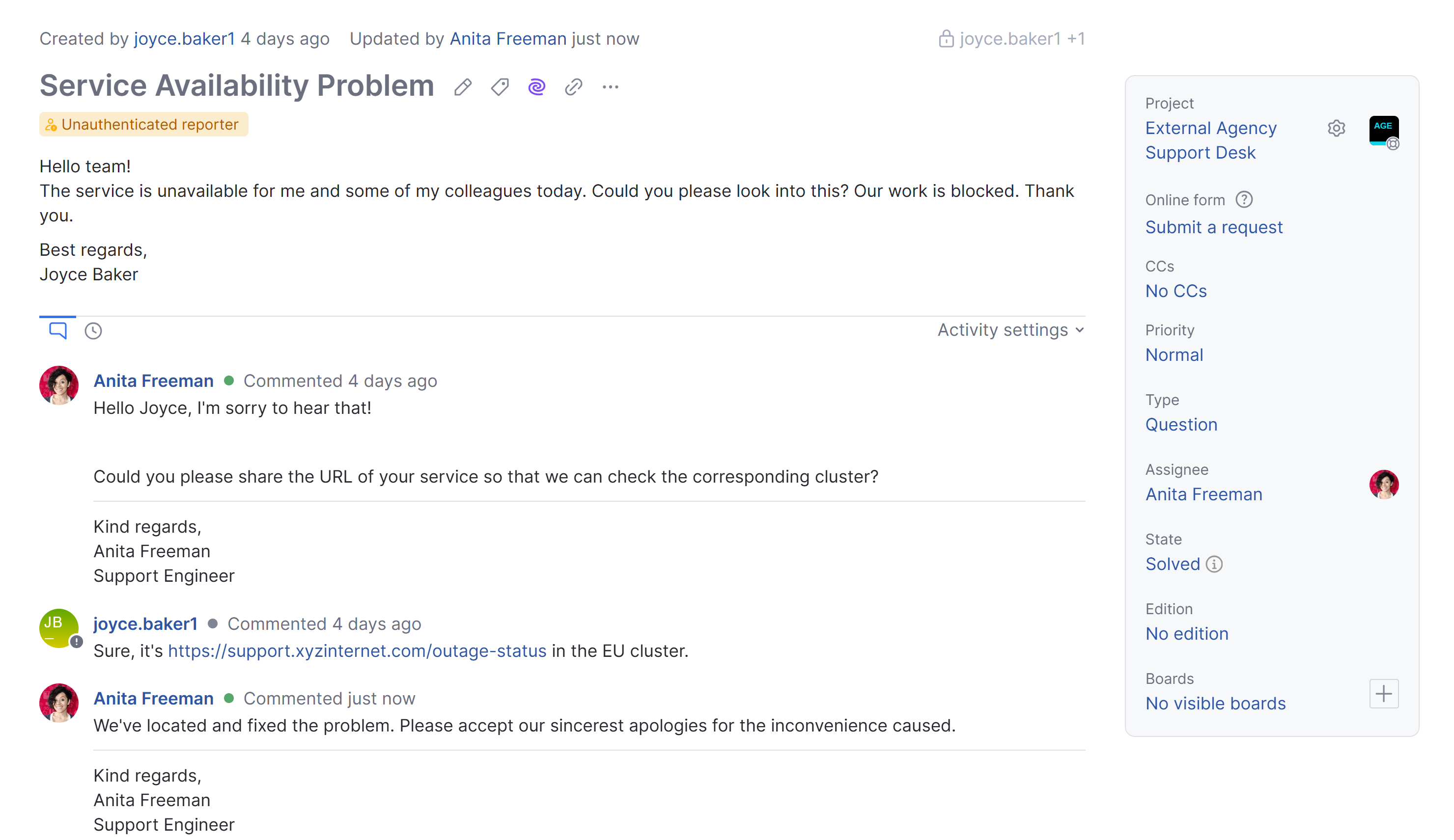
Task: Expand boards using the plus icon
Action: pos(1384,694)
